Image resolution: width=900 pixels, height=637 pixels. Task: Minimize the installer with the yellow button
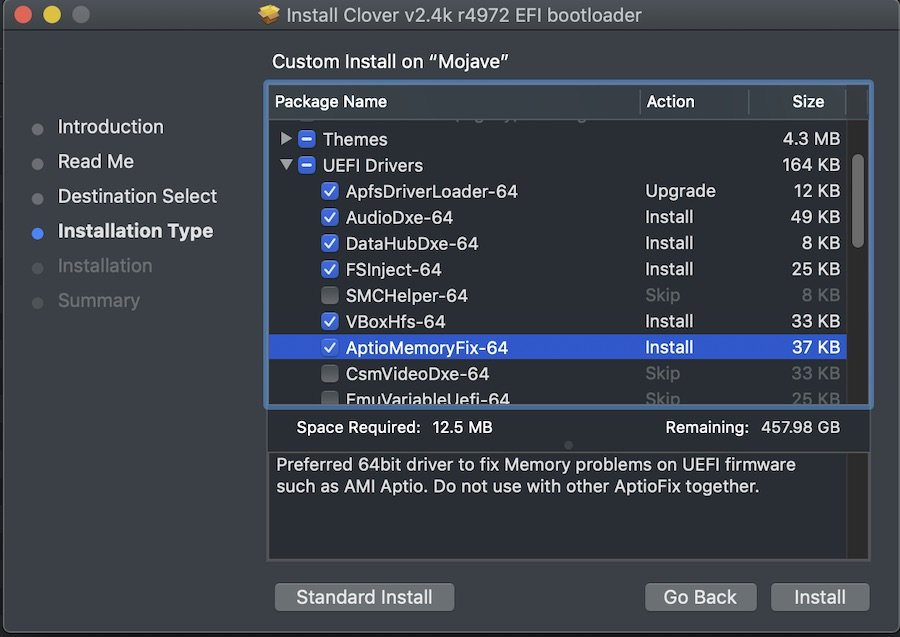(52, 14)
